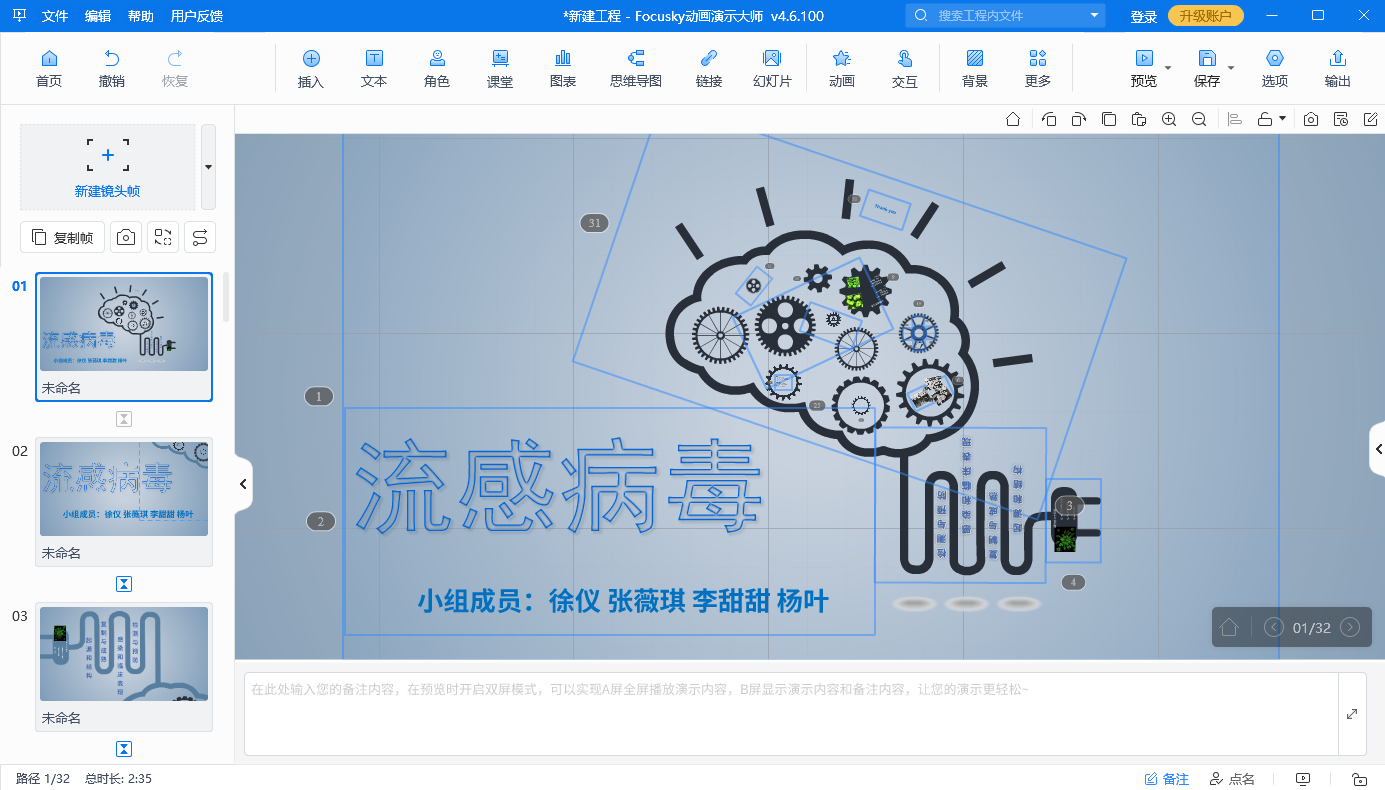Image resolution: width=1385 pixels, height=790 pixels.
Task: Open dropdown arrow beside 保存
Action: click(1231, 68)
